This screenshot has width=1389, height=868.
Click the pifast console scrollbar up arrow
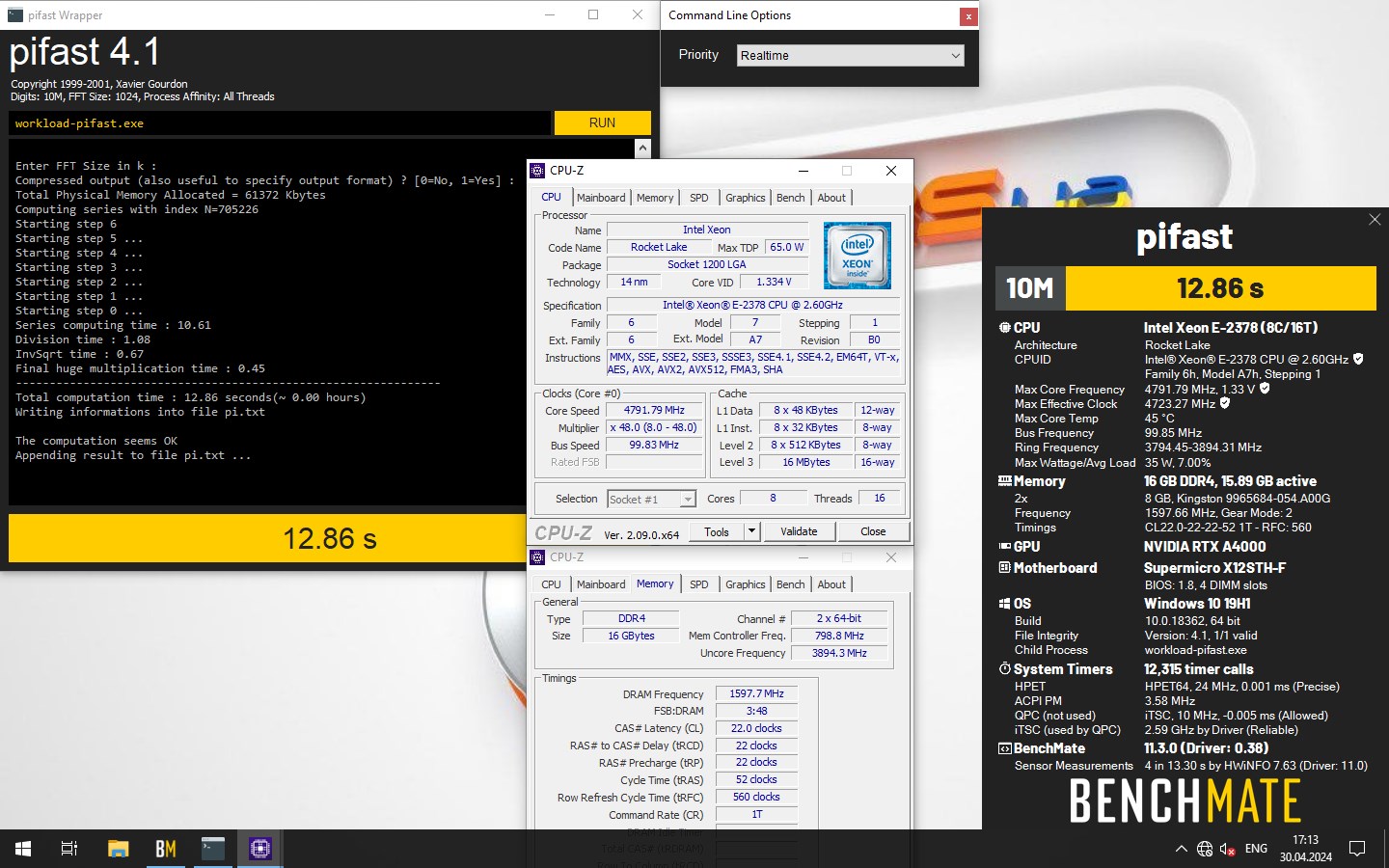click(x=642, y=148)
